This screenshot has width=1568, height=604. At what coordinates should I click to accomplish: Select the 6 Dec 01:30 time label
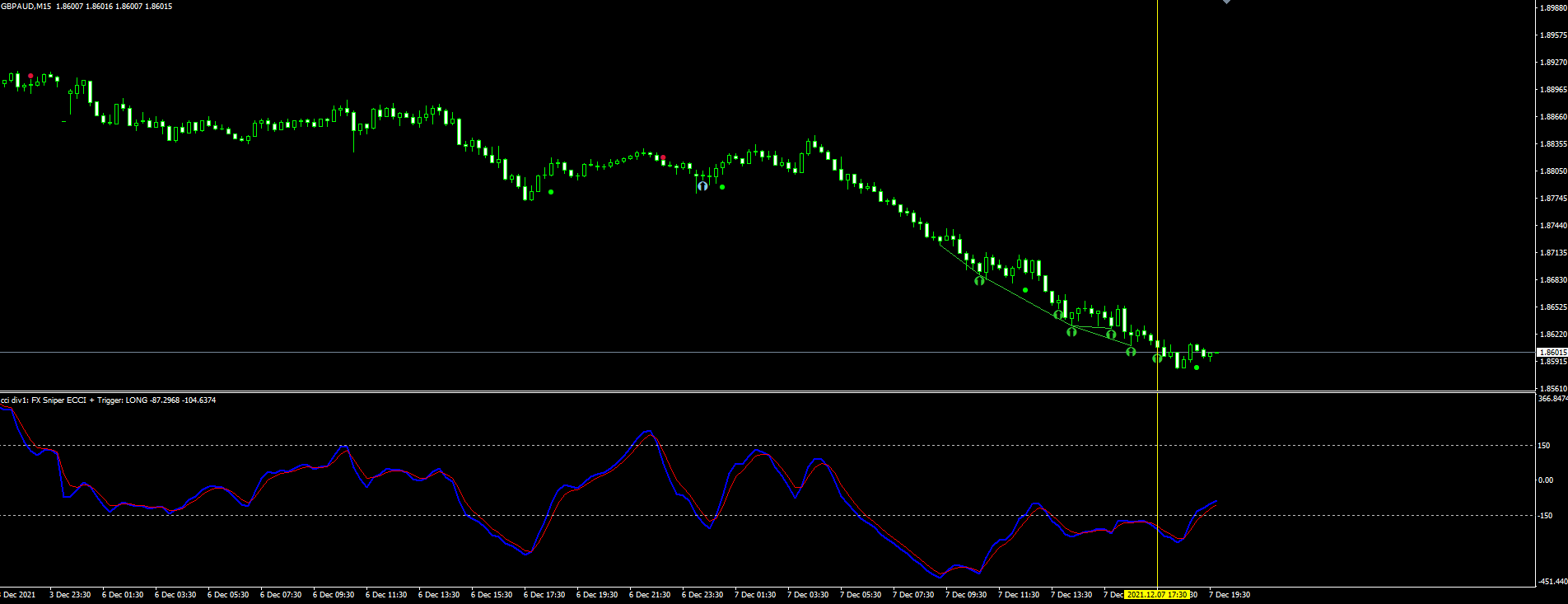pyautogui.click(x=123, y=595)
